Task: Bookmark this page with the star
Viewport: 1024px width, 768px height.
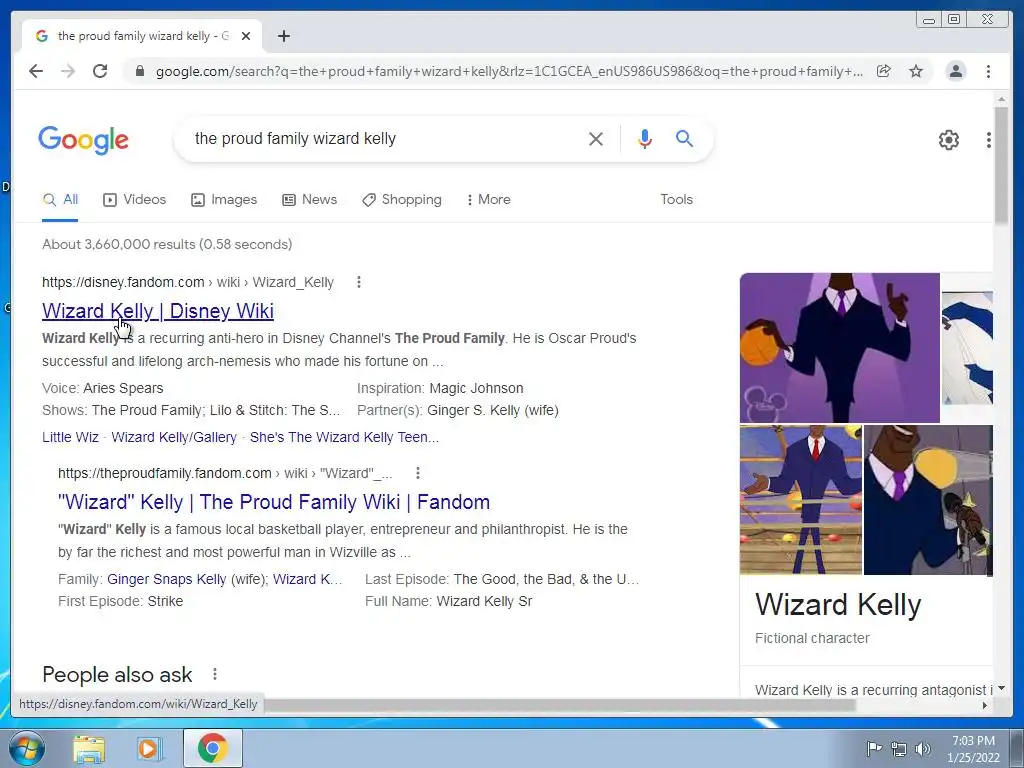Action: click(x=916, y=71)
